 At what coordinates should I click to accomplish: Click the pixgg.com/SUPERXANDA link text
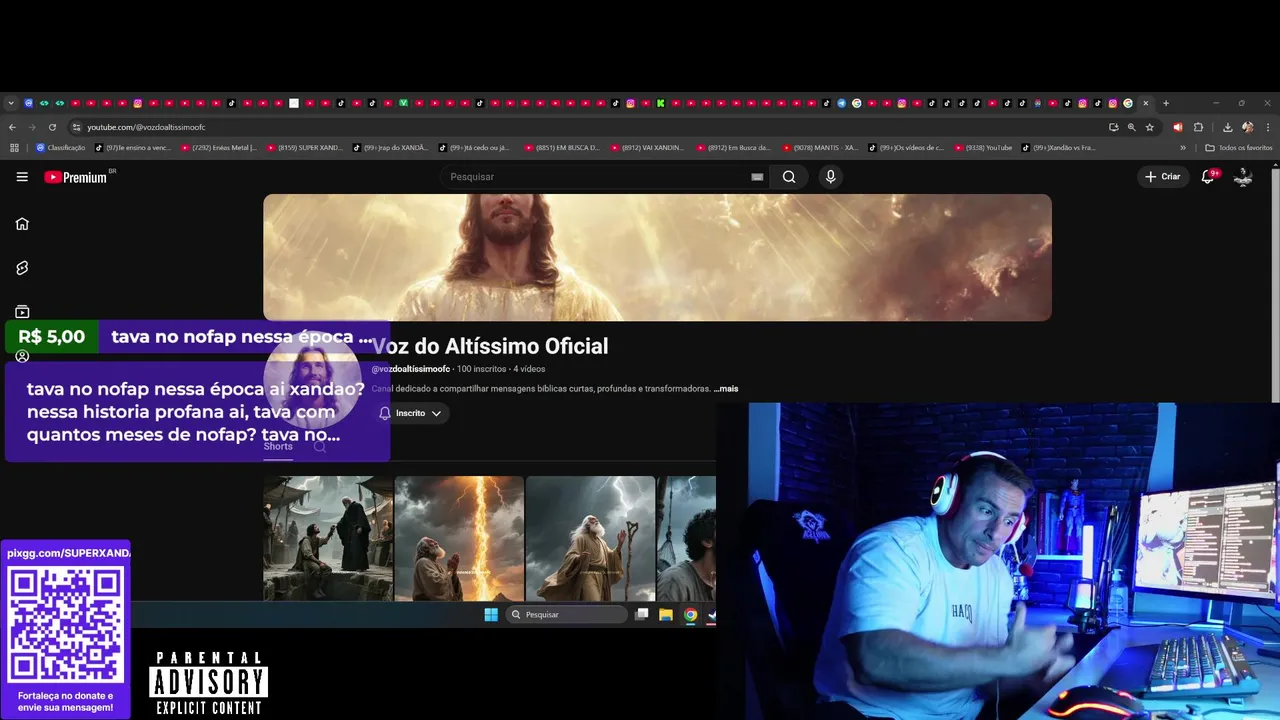coord(68,553)
